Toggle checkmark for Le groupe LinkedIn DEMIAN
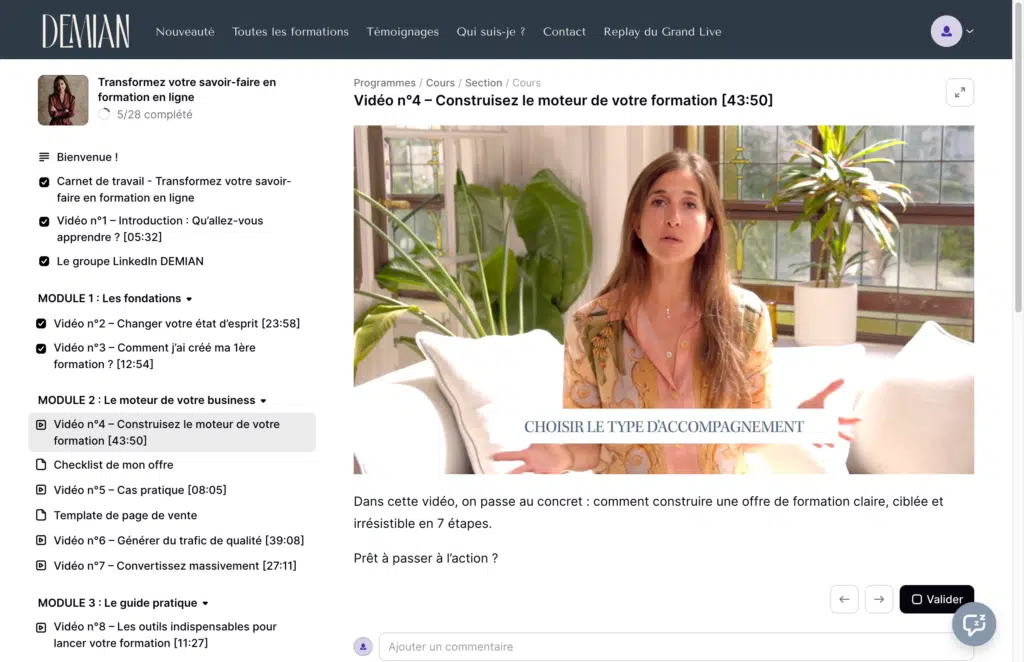This screenshot has width=1024, height=662. point(44,261)
